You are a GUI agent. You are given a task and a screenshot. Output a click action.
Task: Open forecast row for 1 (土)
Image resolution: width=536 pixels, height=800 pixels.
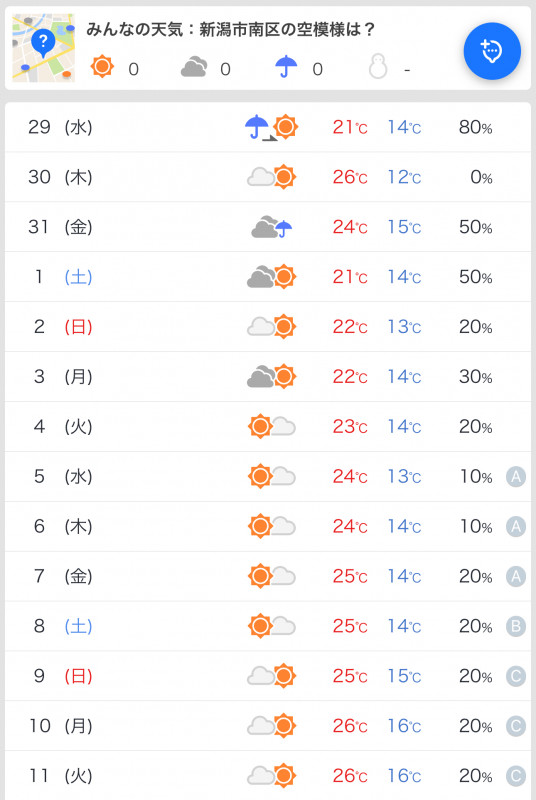[x=268, y=277]
